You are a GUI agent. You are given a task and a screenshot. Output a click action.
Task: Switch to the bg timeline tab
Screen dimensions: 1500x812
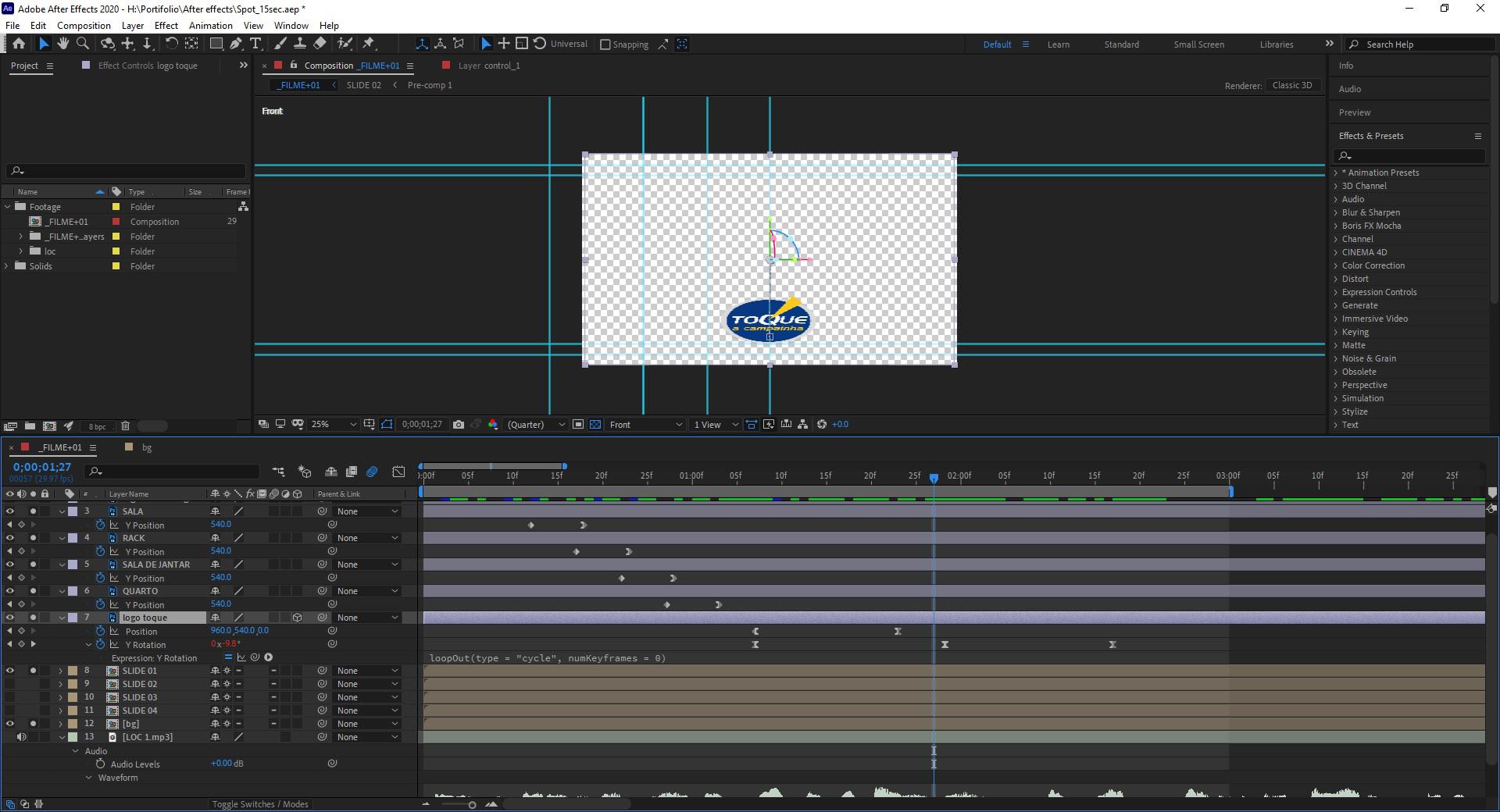pos(147,447)
